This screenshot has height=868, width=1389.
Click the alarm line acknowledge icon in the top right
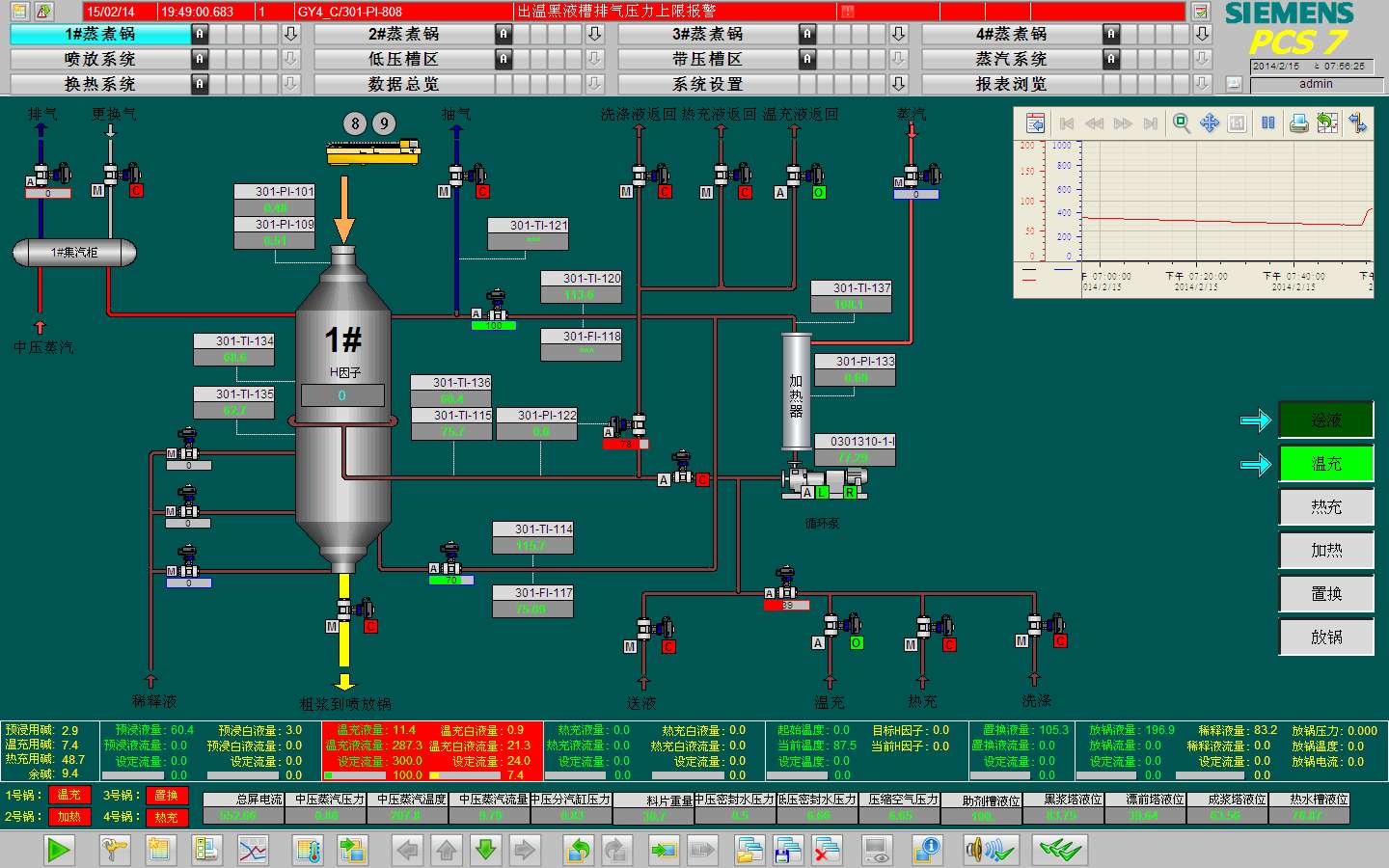click(x=1201, y=12)
